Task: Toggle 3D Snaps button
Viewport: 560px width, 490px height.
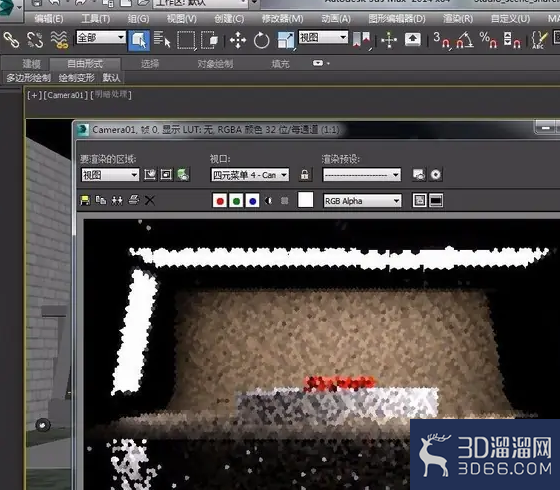Action: point(442,40)
